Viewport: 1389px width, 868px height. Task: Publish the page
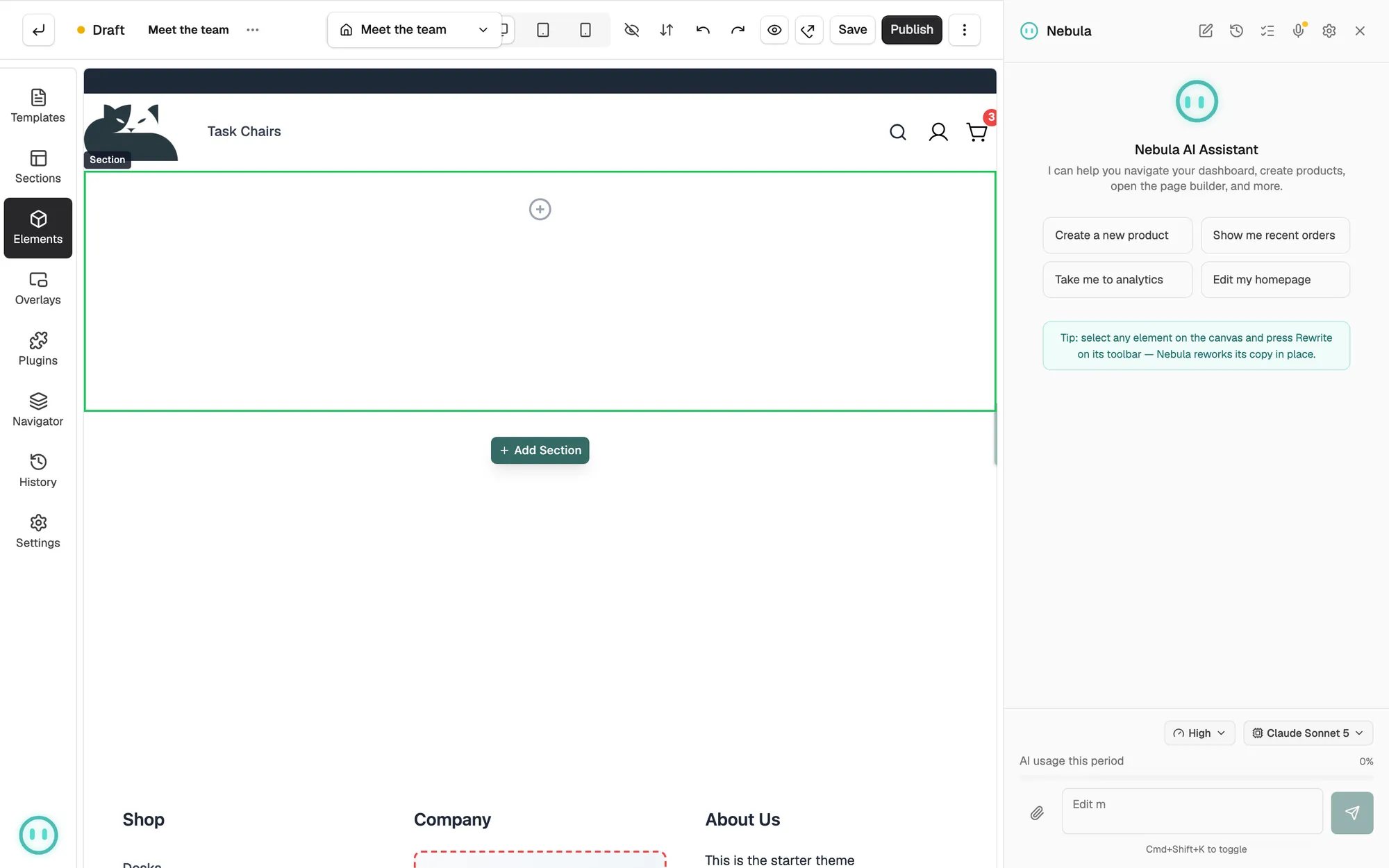click(x=911, y=30)
